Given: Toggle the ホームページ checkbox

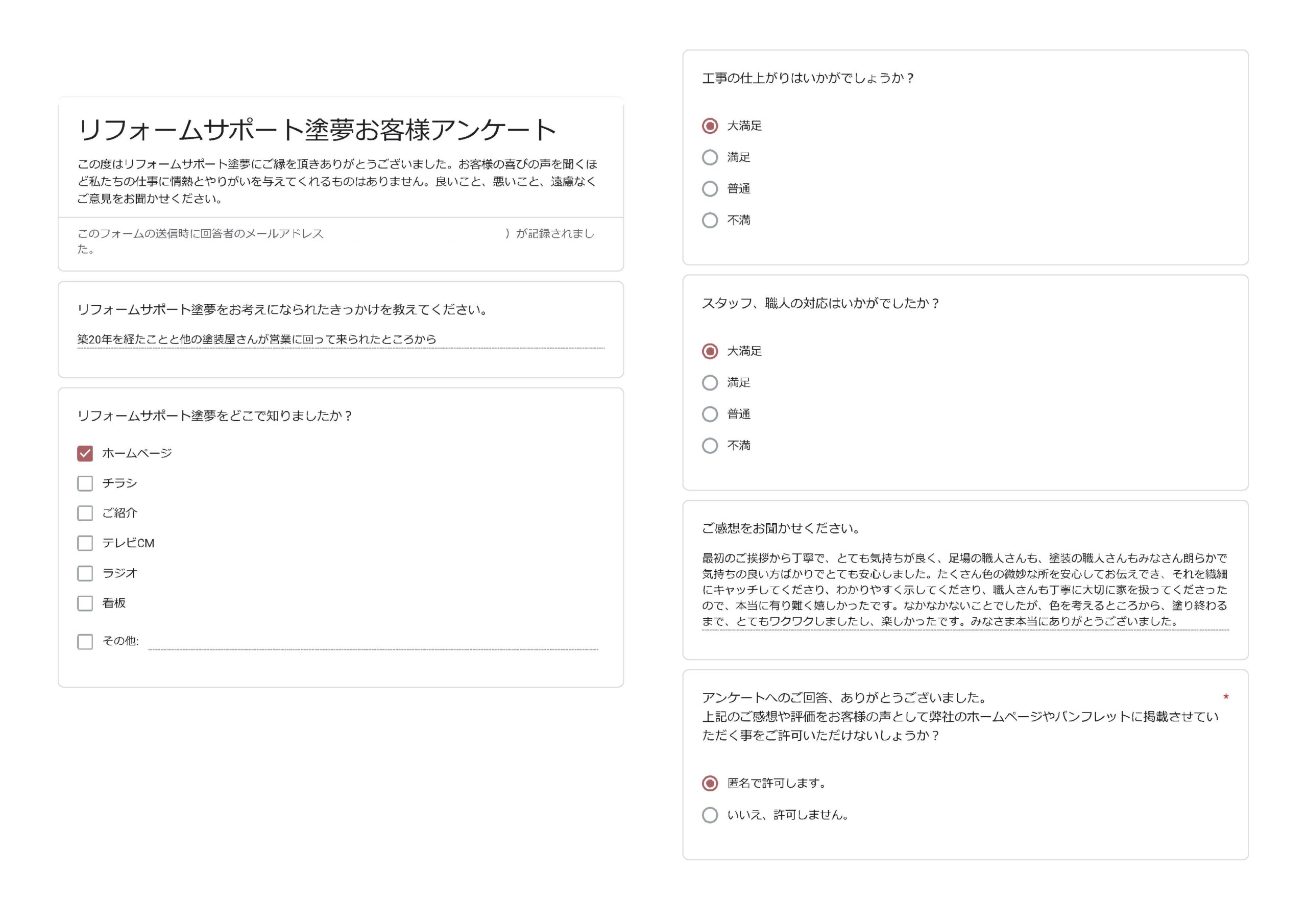Looking at the screenshot, I should point(85,453).
